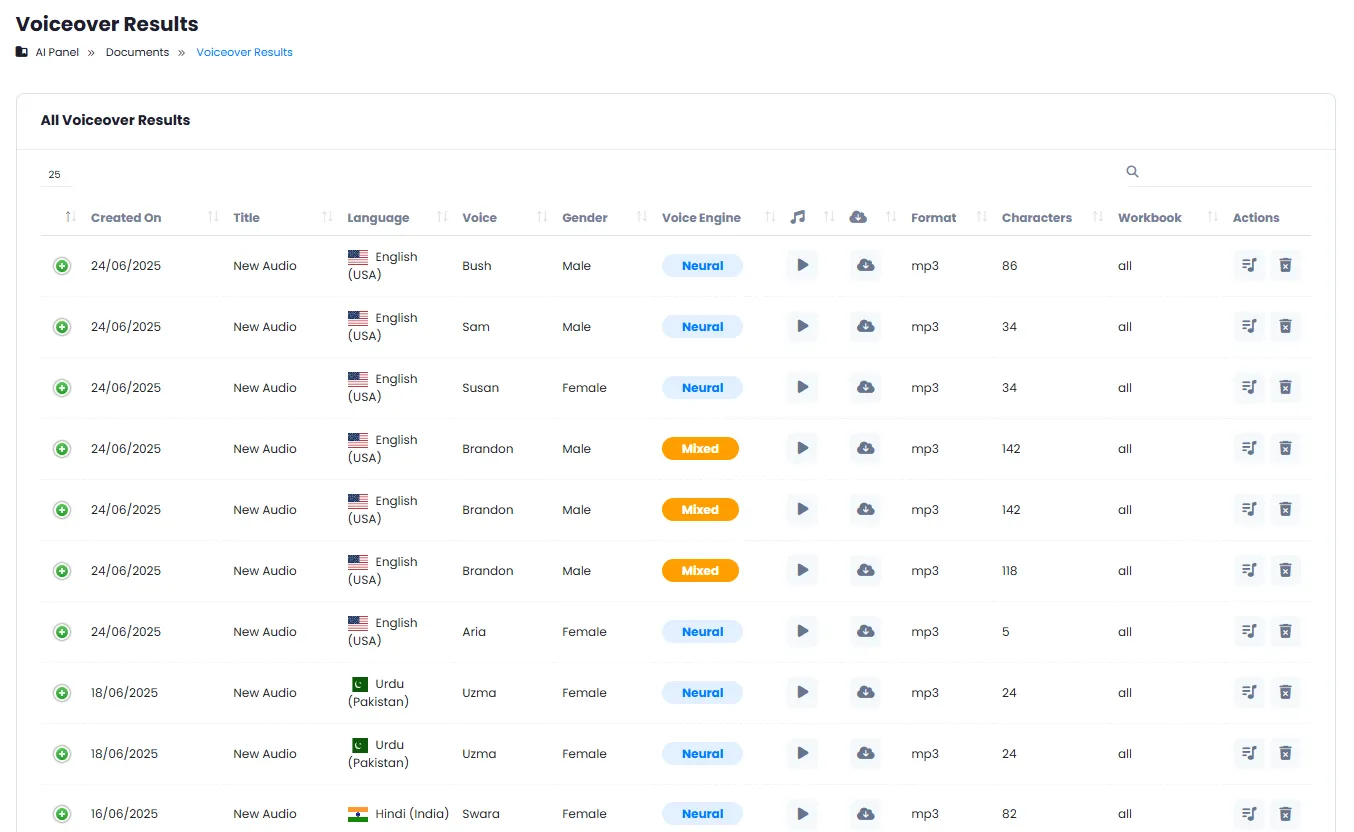Delete the Susan voiceover result

[x=1286, y=388]
